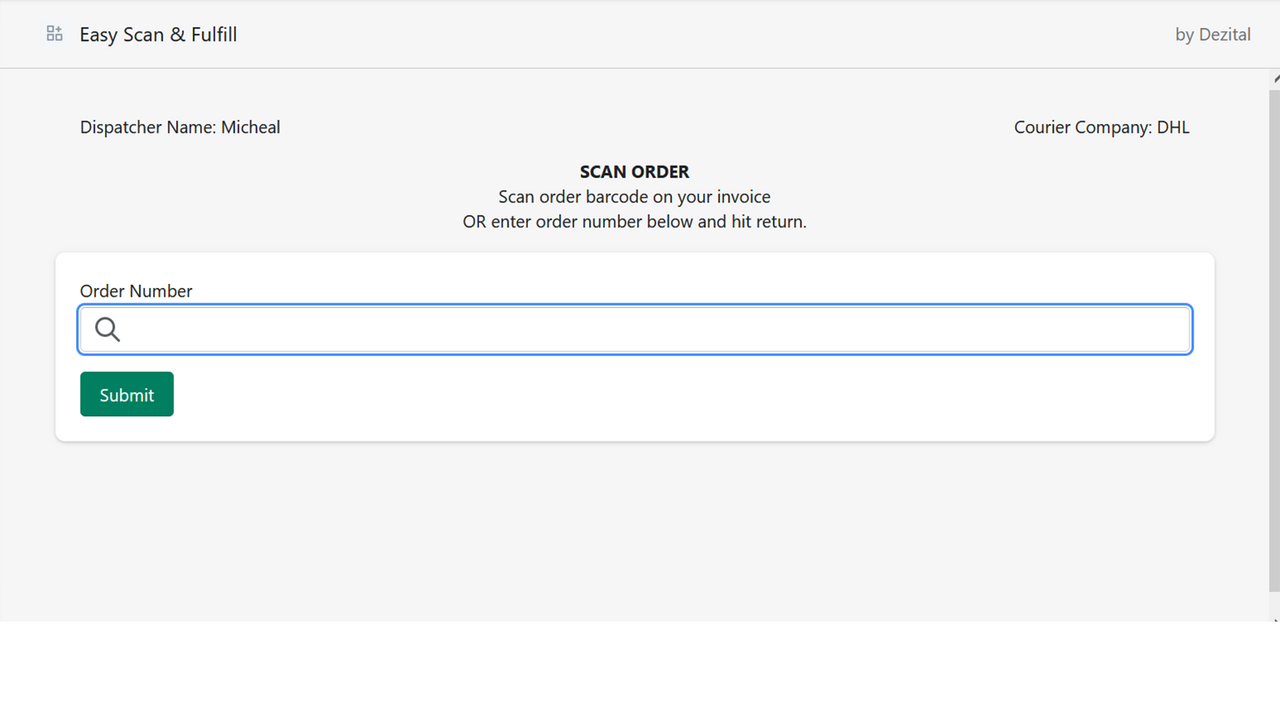Click the Easy Scan & Fulfill title
The height and width of the screenshot is (720, 1280).
click(x=158, y=34)
